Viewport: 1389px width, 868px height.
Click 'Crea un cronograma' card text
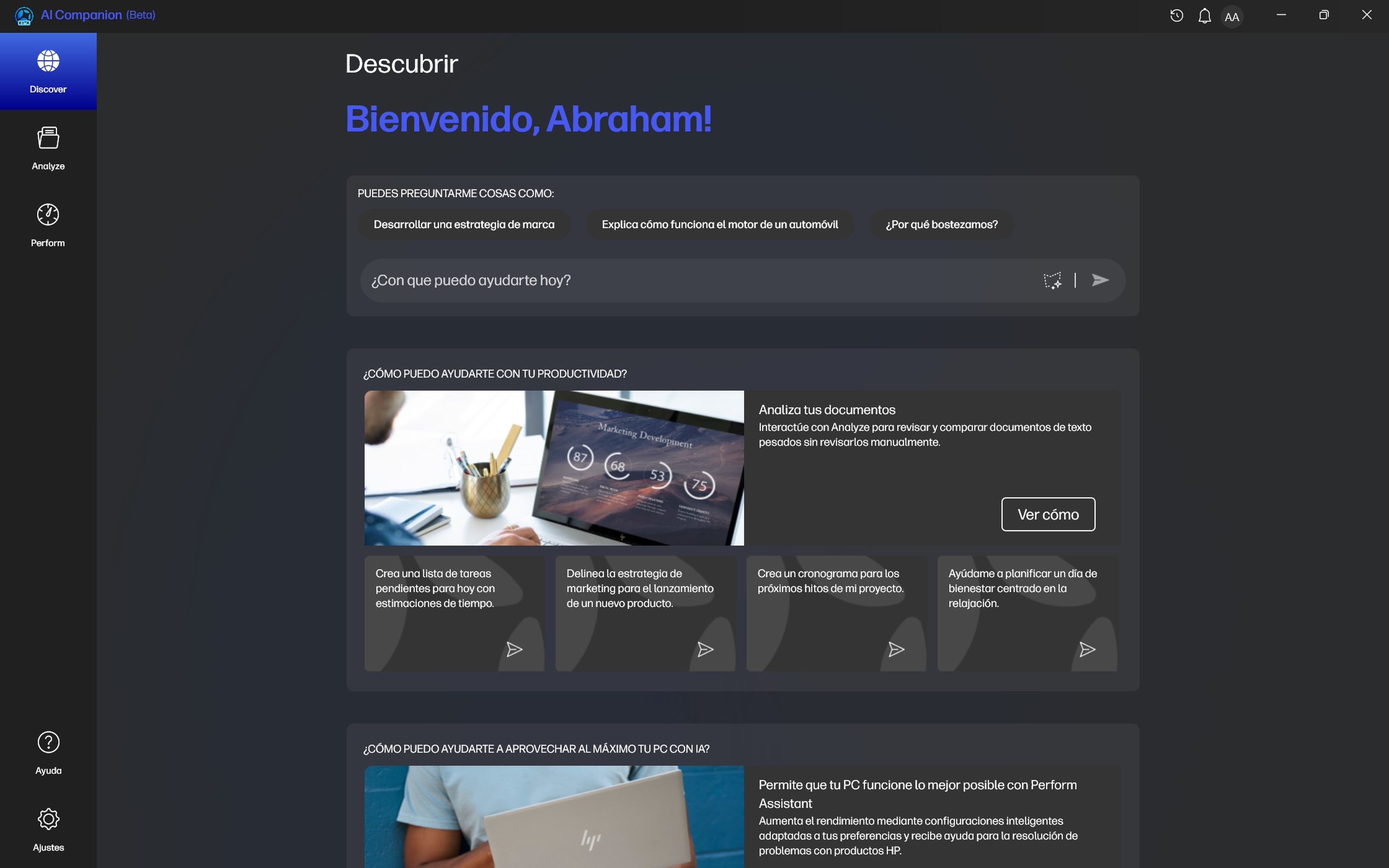click(x=831, y=580)
